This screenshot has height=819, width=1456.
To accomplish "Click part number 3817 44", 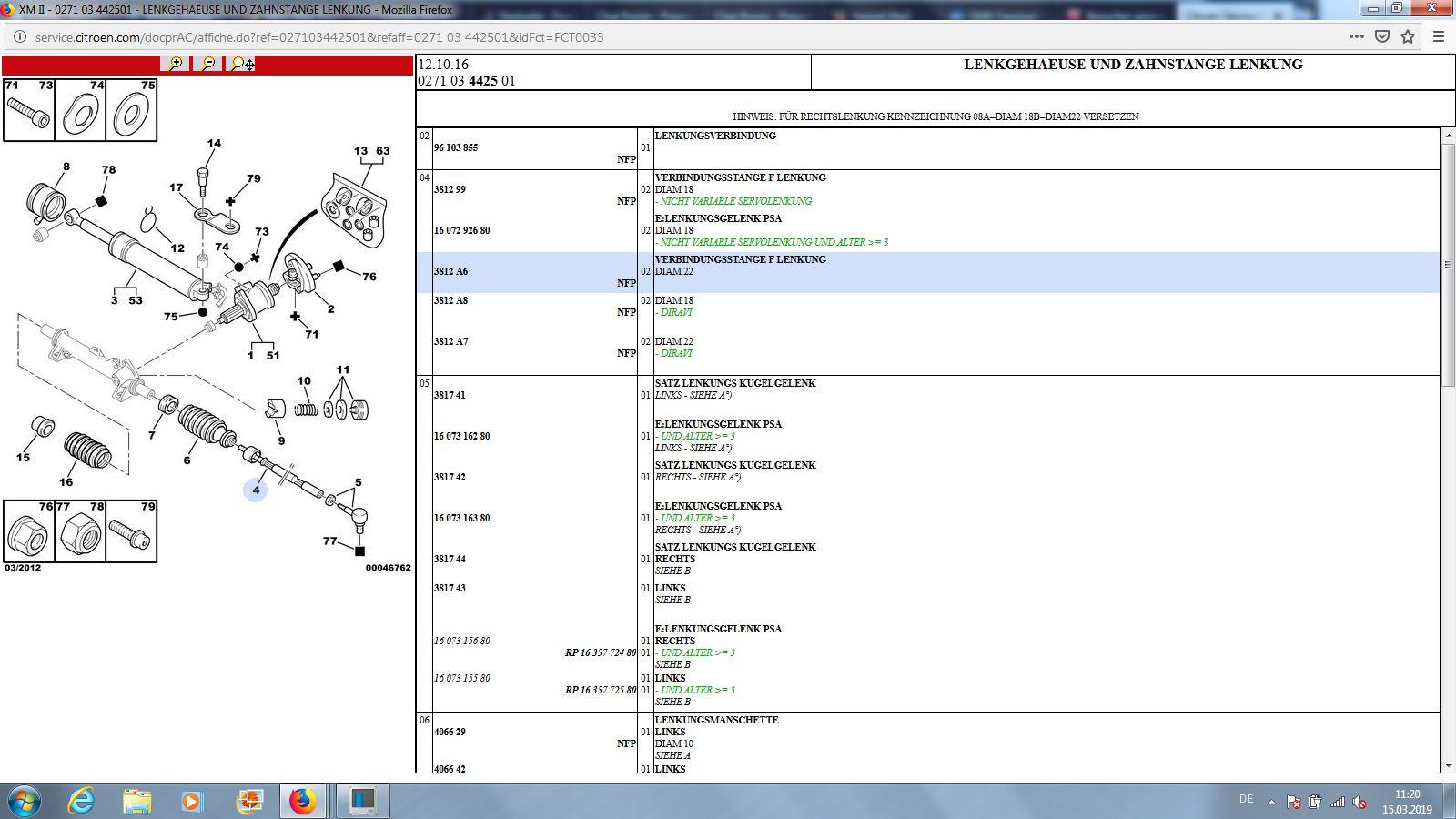I will point(450,559).
